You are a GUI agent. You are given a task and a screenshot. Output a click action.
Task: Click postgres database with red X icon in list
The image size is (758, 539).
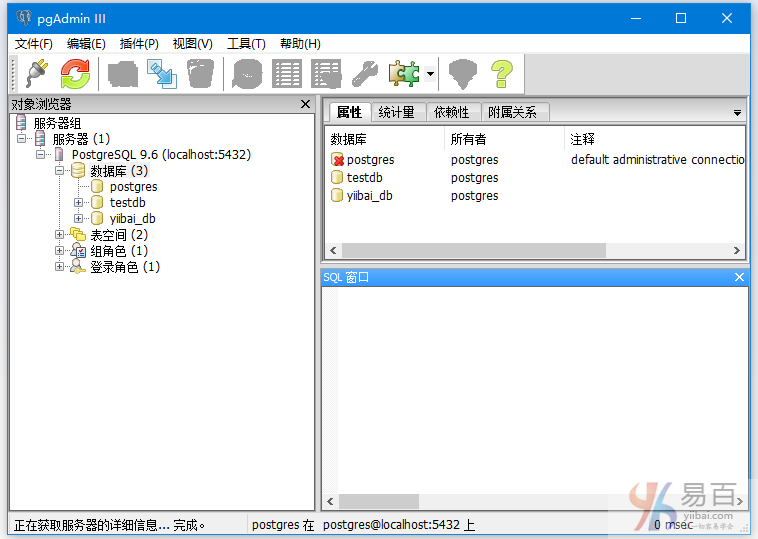(x=370, y=160)
